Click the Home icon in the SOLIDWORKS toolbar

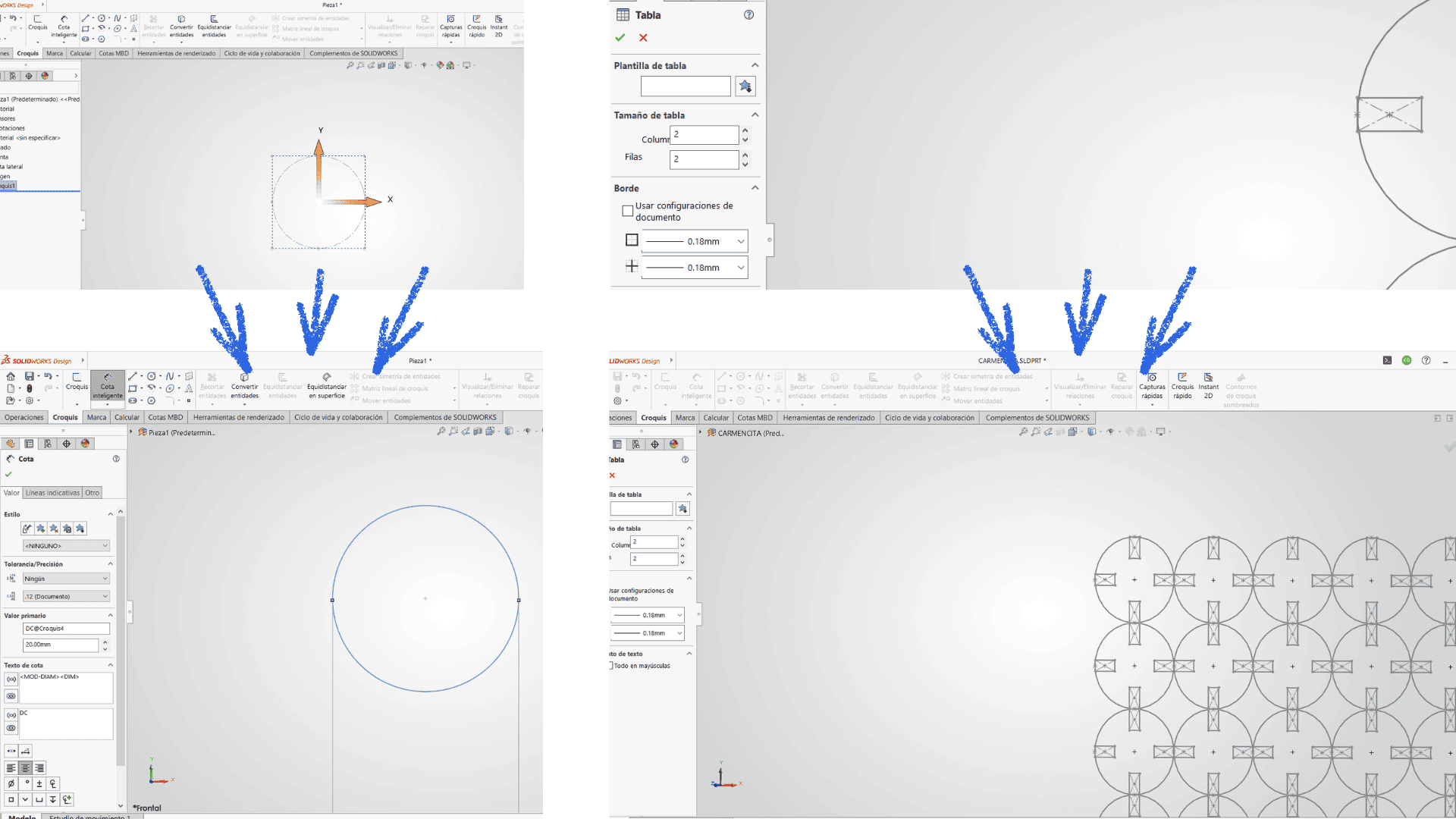coord(11,376)
